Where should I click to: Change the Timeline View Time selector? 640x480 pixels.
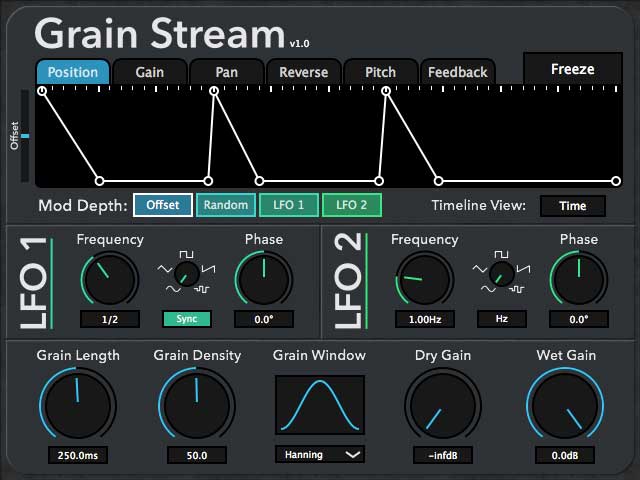coord(572,205)
